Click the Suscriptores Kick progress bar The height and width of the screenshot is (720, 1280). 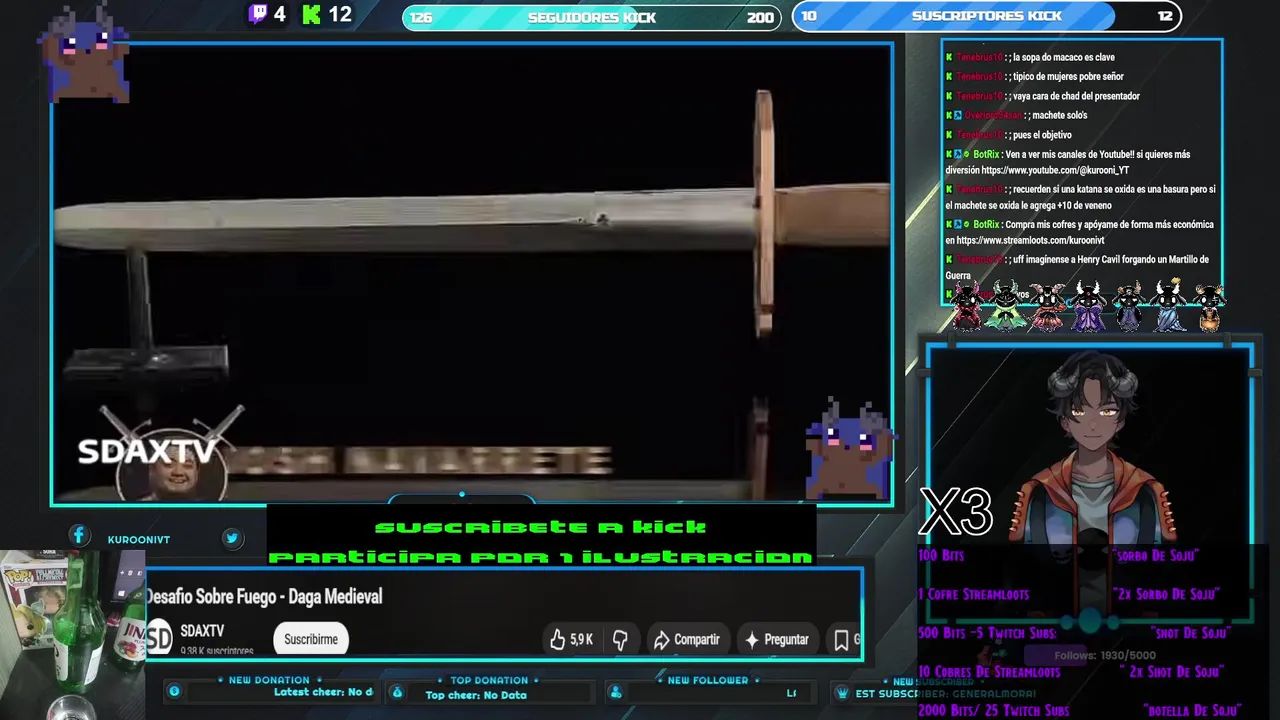point(987,16)
